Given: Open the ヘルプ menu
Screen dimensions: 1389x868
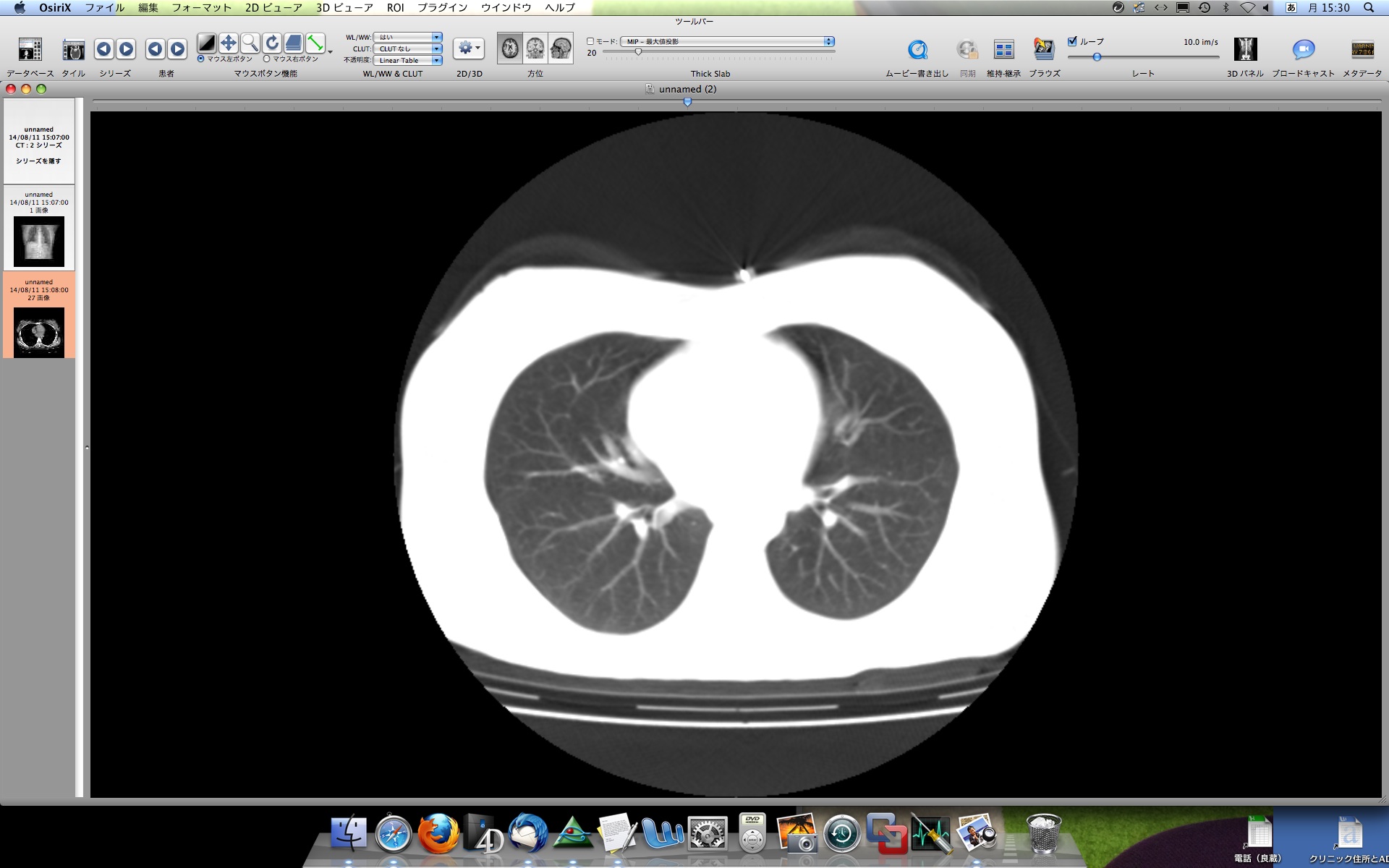Looking at the screenshot, I should point(560,7).
